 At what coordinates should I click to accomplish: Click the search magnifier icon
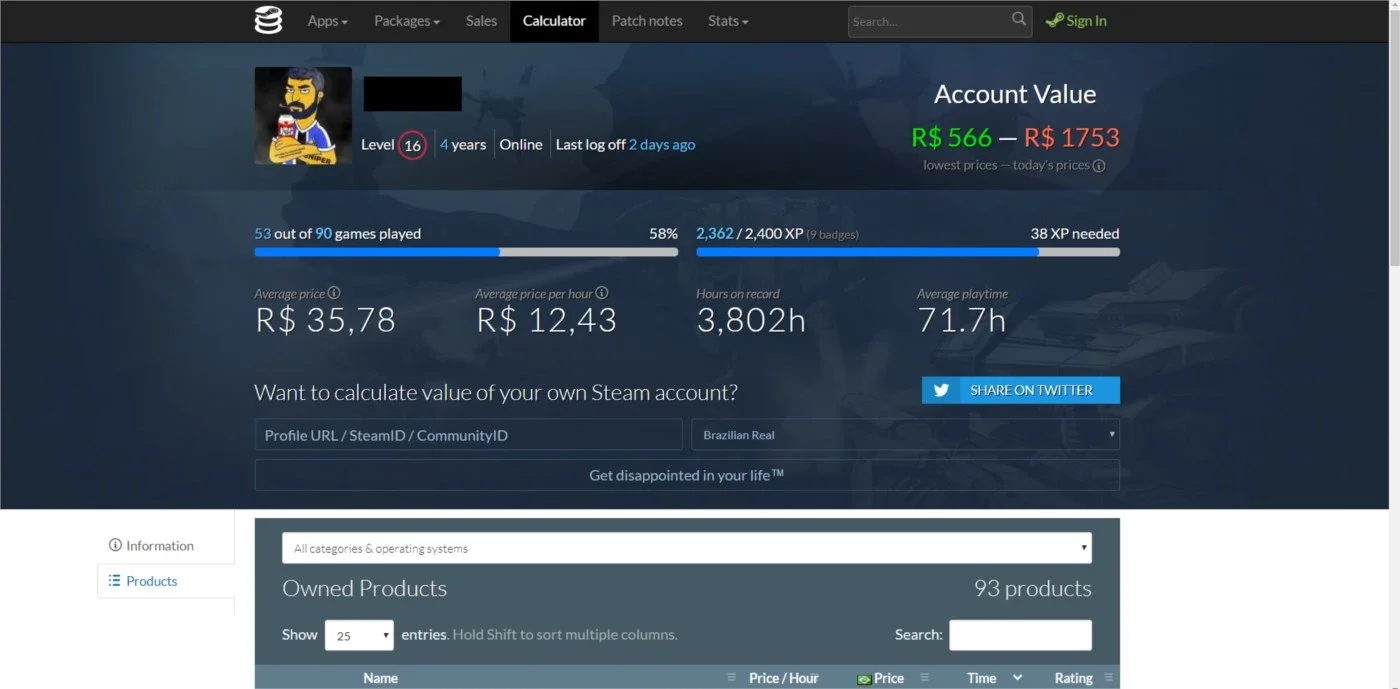point(1019,19)
